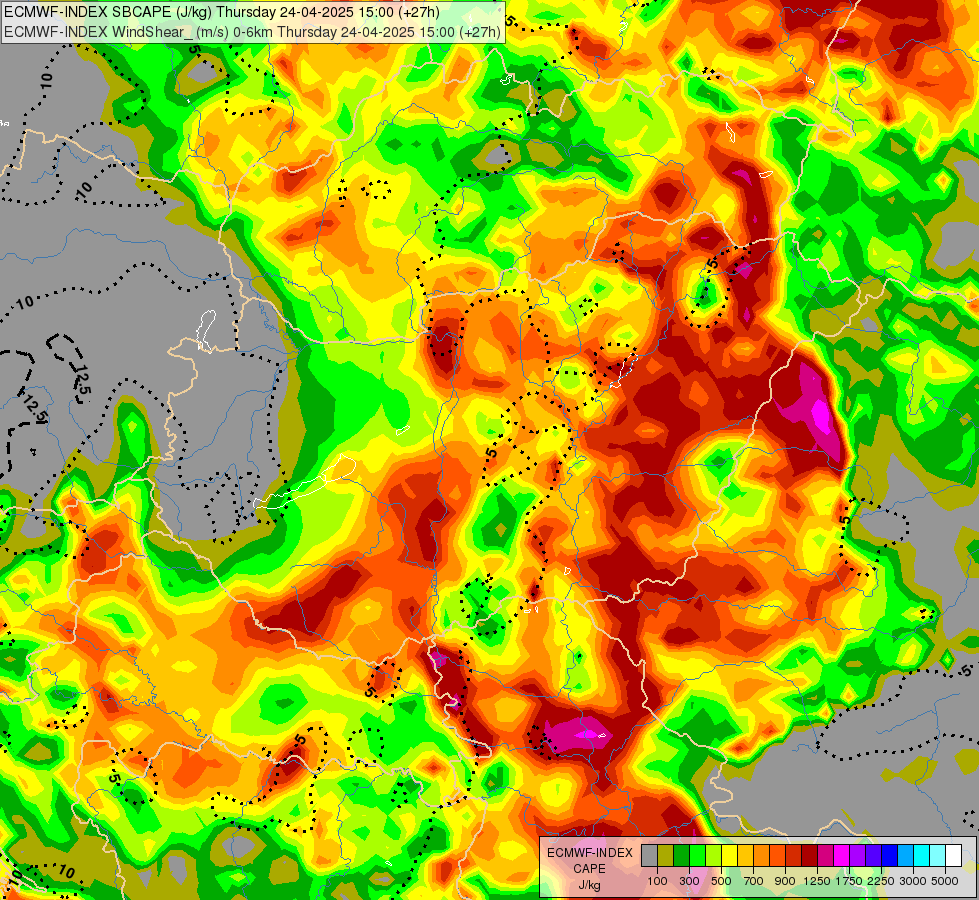Select the dark green legend swatch
Image resolution: width=979 pixels, height=900 pixels.
pos(682,856)
